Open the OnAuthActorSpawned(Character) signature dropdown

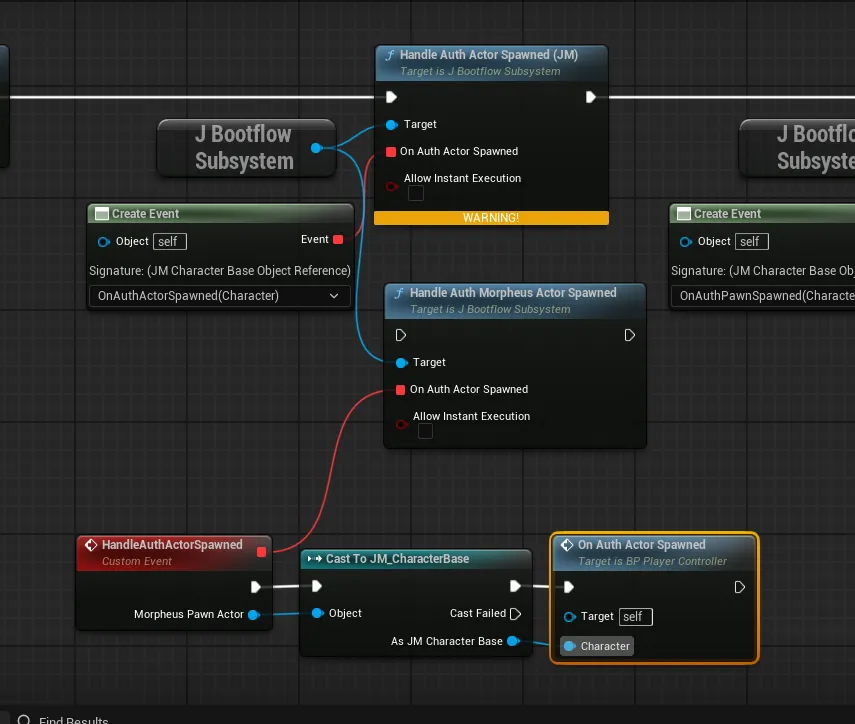[x=219, y=296]
